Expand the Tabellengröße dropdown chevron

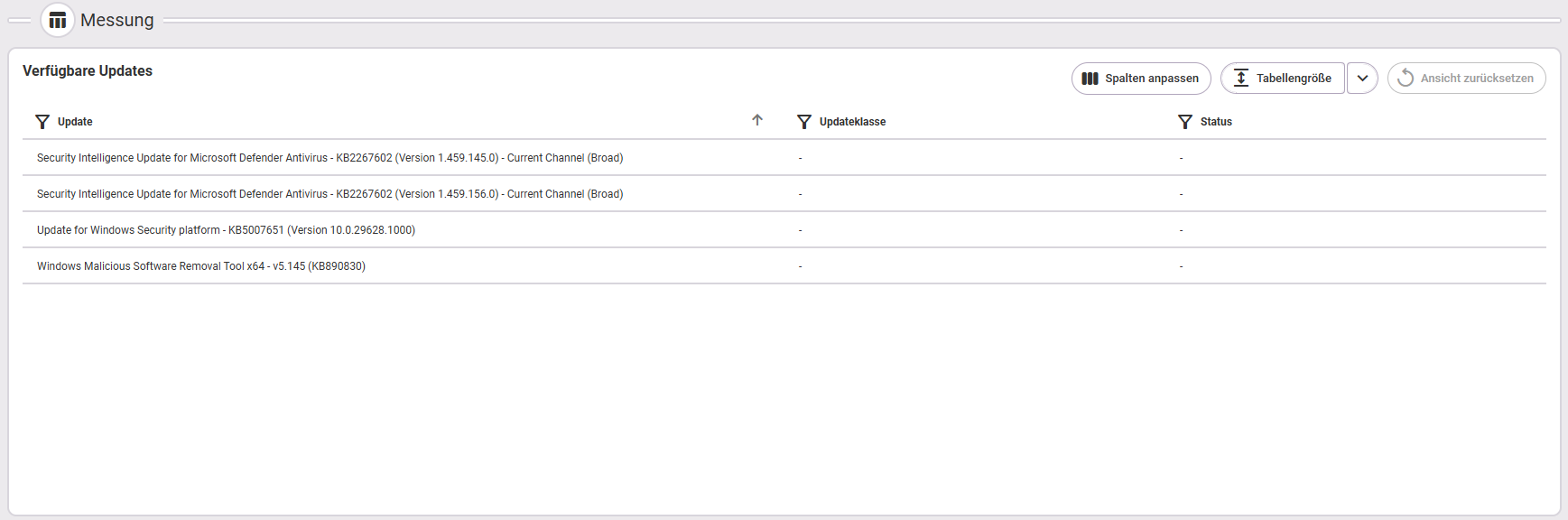[1362, 78]
